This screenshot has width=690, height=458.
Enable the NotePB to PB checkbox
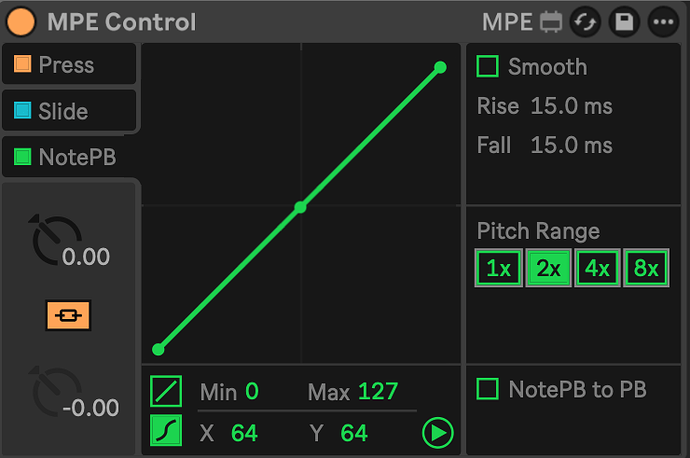pyautogui.click(x=488, y=389)
